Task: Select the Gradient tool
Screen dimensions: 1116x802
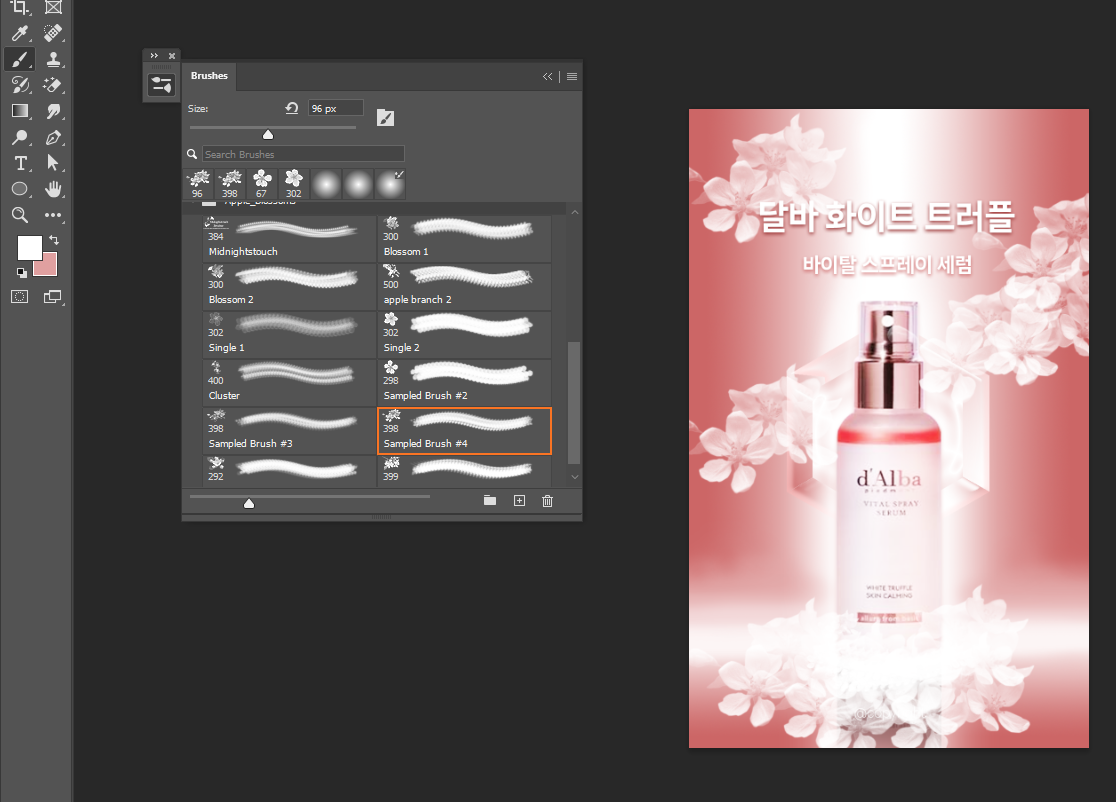Action: point(20,111)
